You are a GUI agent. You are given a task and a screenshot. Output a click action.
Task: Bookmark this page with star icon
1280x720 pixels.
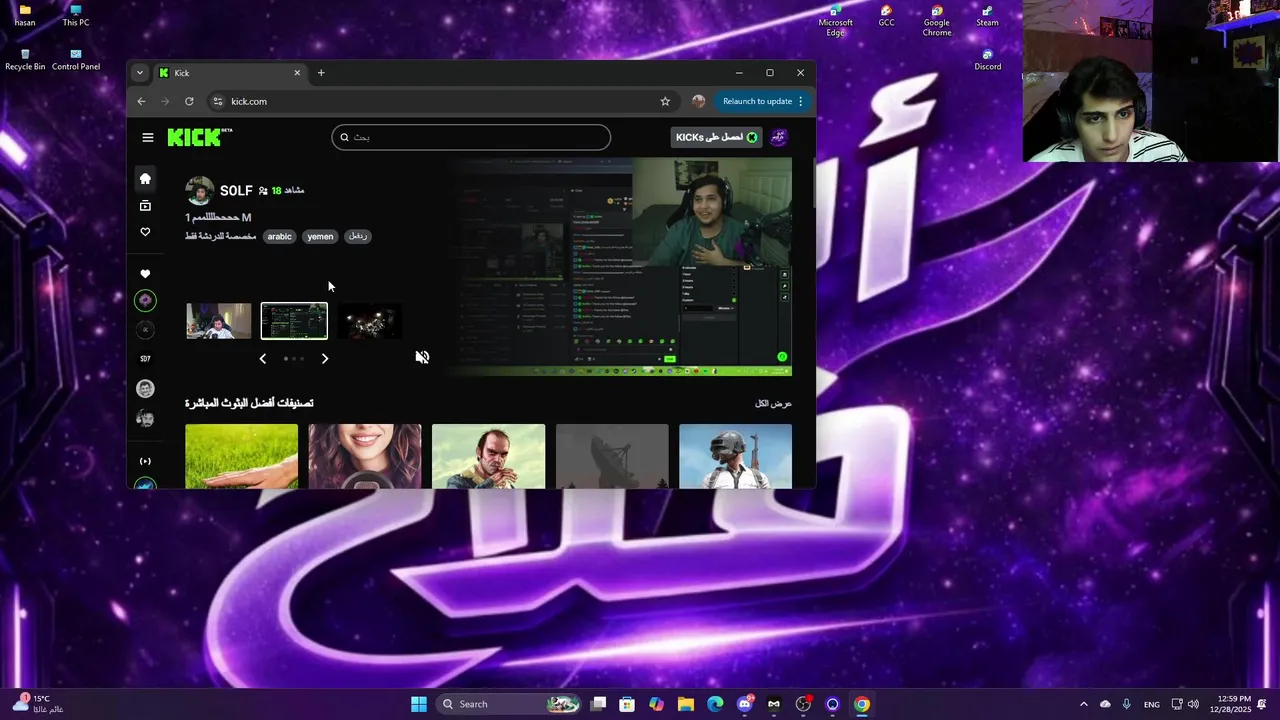coord(665,101)
